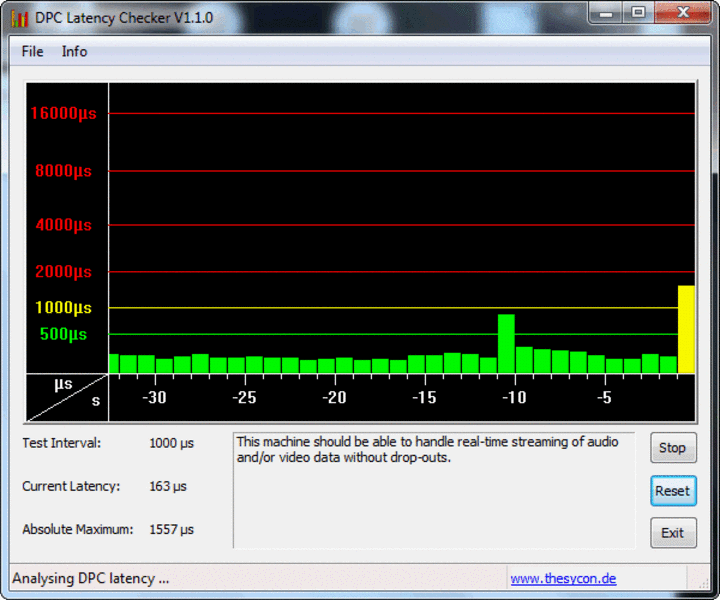The height and width of the screenshot is (600, 720).
Task: Maximize the DPC Latency Checker window
Action: [x=638, y=13]
